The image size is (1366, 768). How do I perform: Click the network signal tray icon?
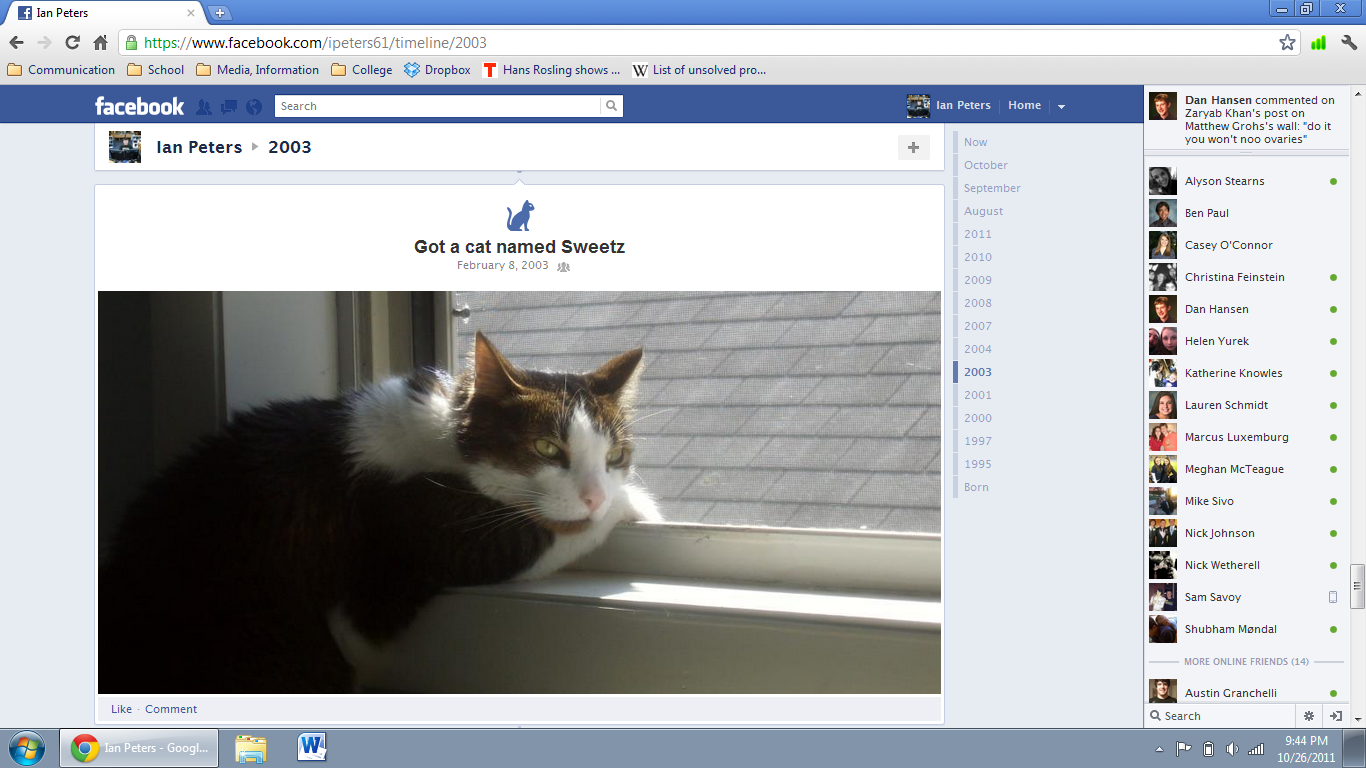pyautogui.click(x=1256, y=749)
